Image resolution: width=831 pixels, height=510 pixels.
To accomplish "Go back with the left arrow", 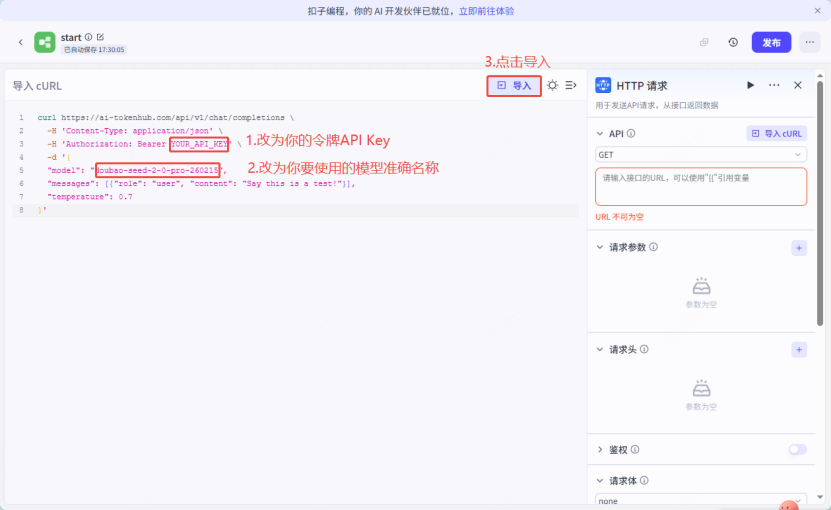I will coord(21,42).
